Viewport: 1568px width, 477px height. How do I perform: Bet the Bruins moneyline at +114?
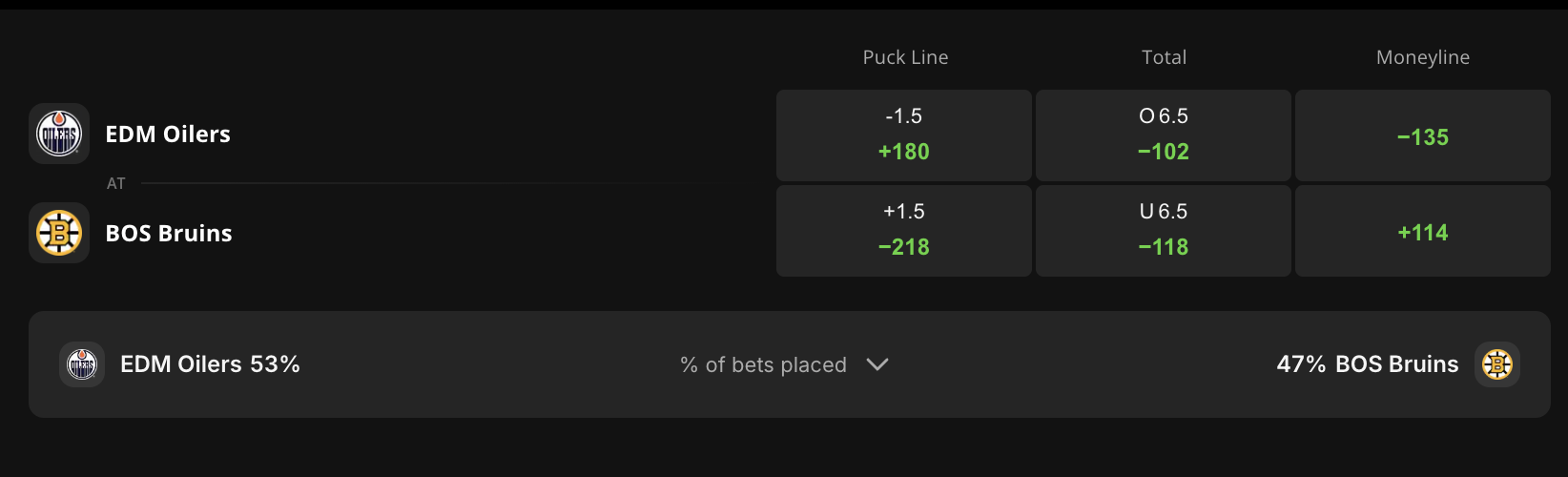tap(1422, 231)
